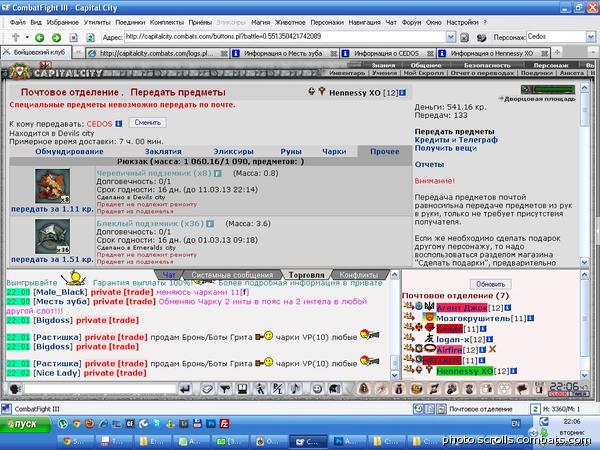Click the Windows пуск start button

coord(25,424)
